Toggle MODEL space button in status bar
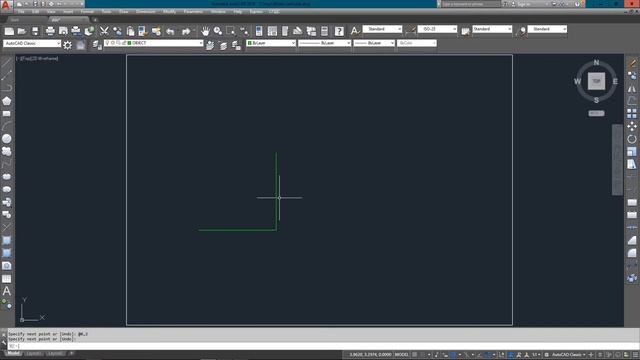The height and width of the screenshot is (360, 640). click(402, 355)
